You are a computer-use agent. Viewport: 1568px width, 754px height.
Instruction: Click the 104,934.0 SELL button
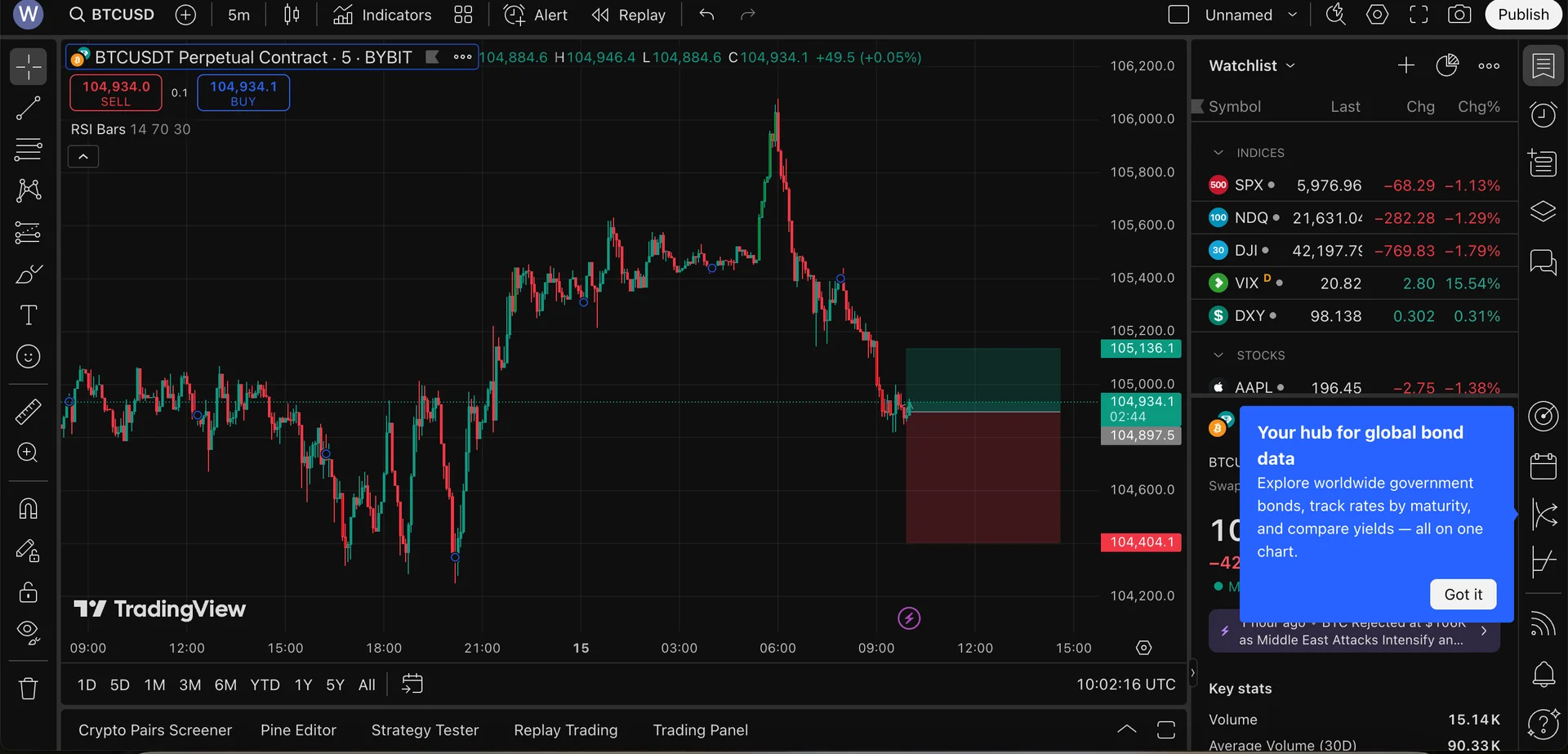(116, 93)
